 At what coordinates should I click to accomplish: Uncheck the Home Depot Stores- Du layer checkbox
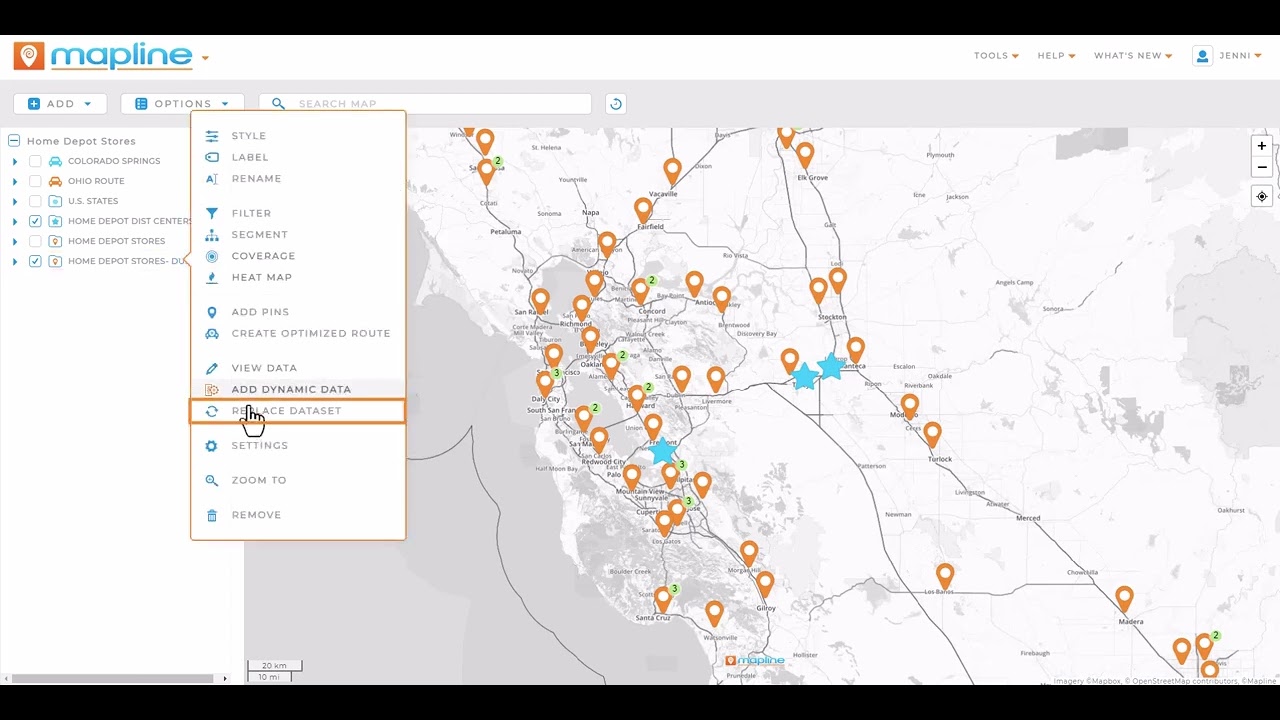coord(35,261)
